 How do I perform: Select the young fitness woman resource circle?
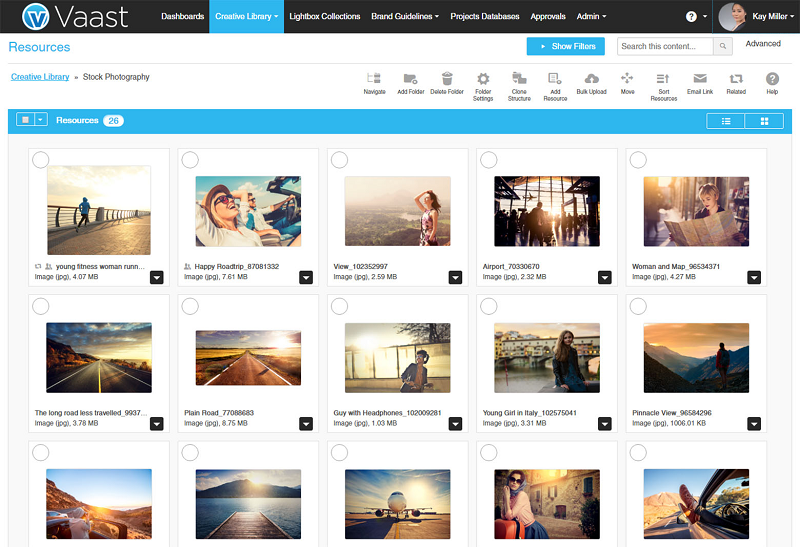(x=41, y=160)
